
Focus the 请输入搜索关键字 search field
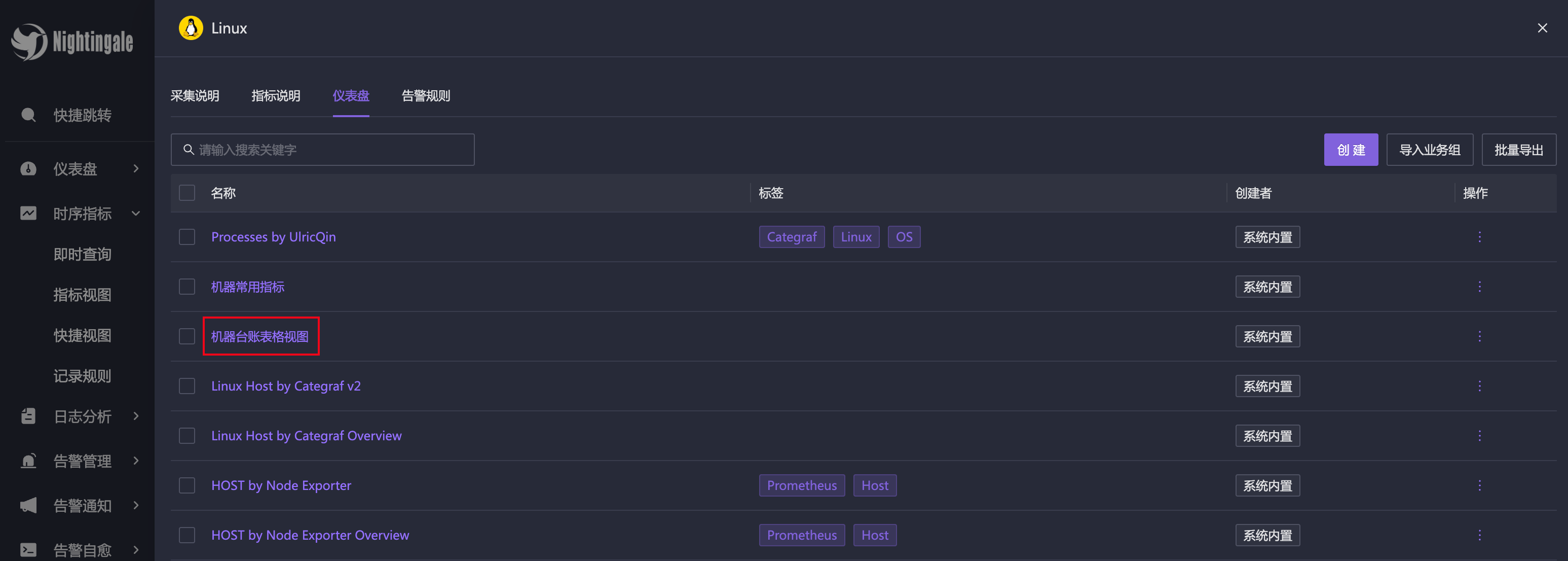click(x=323, y=150)
